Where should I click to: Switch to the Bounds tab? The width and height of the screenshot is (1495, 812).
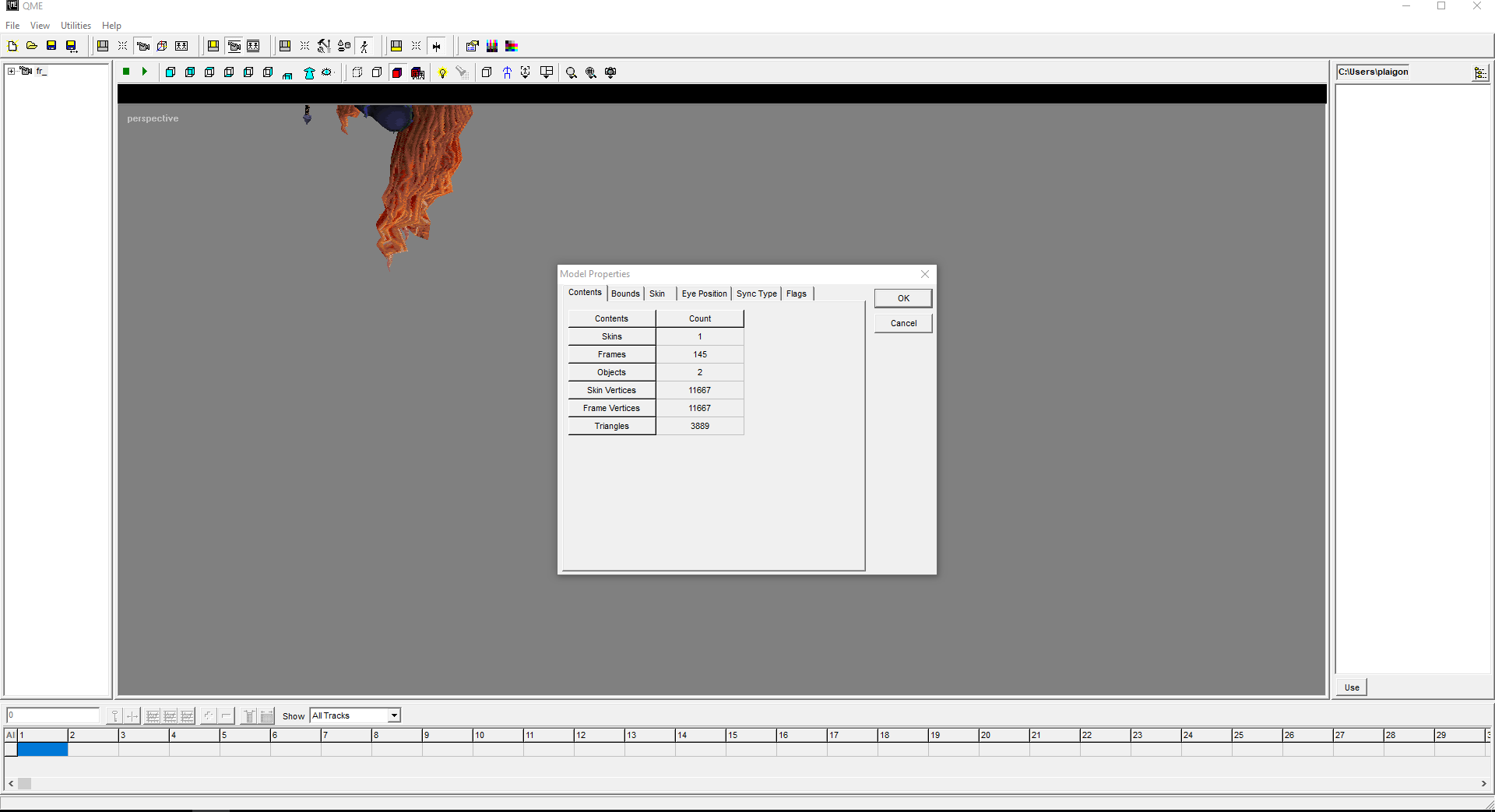(625, 294)
